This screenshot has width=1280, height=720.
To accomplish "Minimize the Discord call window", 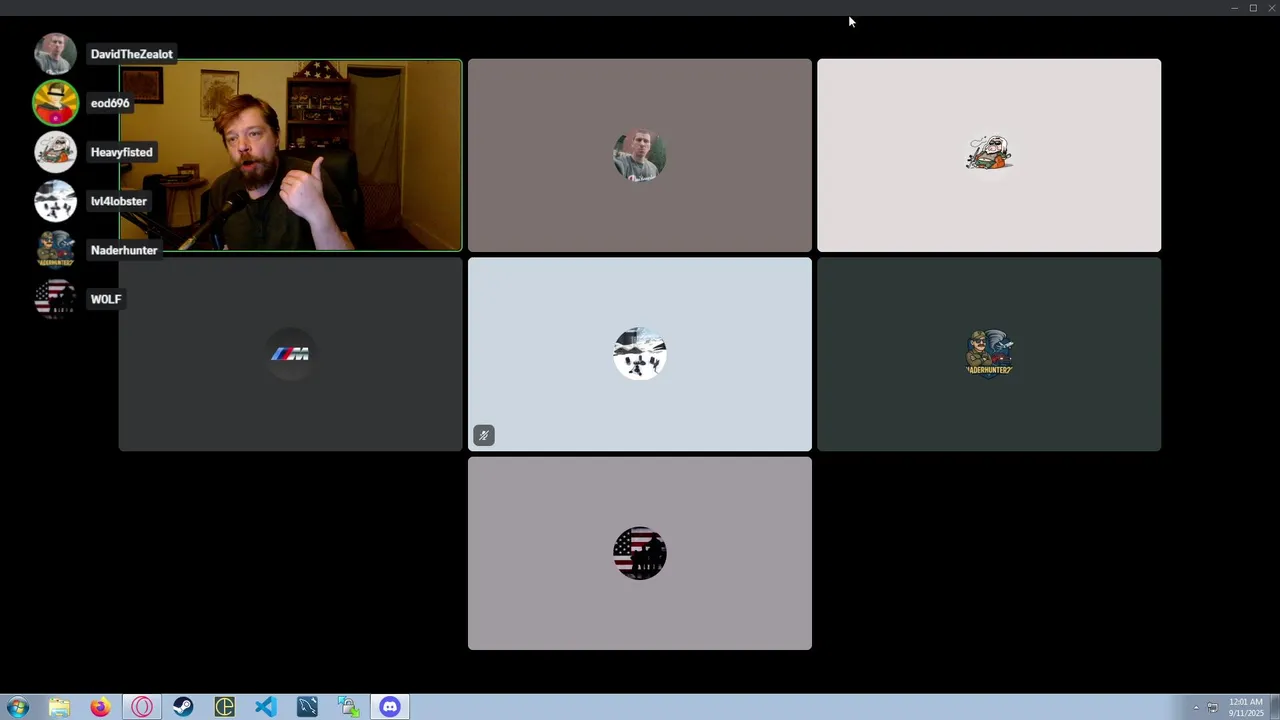I will coord(1234,8).
